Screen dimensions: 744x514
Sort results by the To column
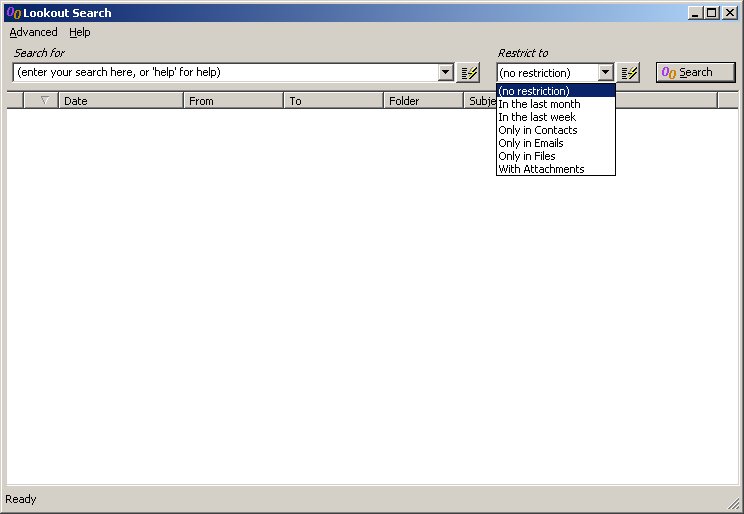pos(334,101)
